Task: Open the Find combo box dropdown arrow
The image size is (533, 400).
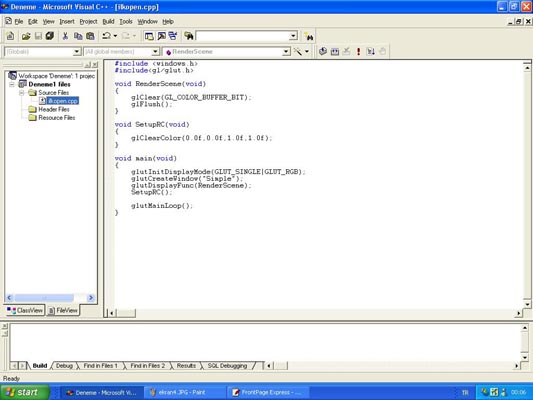Action: click(x=293, y=36)
